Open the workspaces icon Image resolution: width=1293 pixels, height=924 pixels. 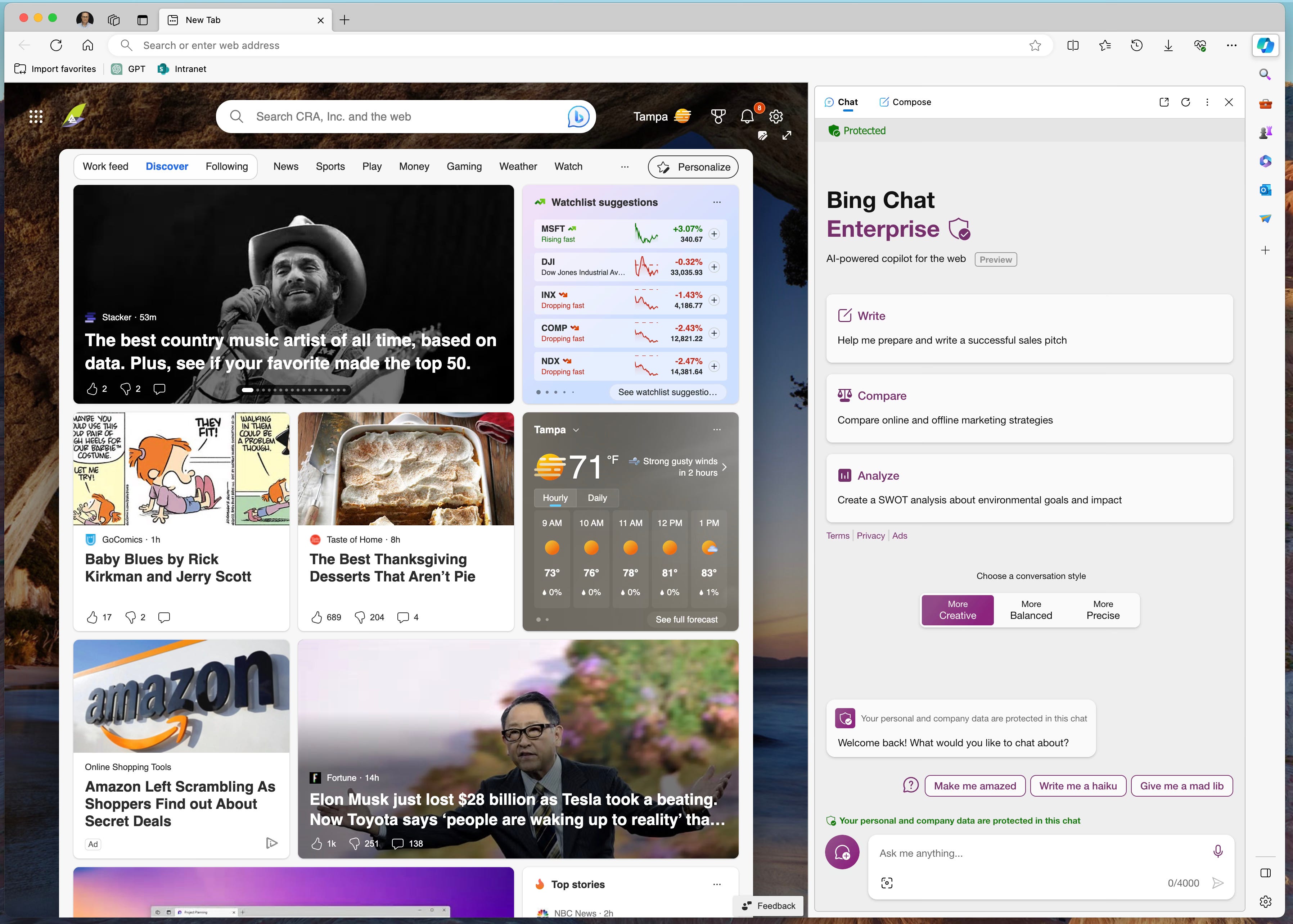point(114,20)
